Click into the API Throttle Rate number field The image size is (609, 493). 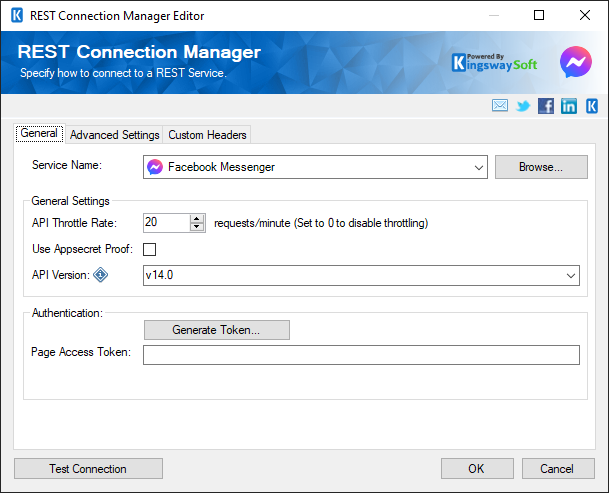click(167, 223)
